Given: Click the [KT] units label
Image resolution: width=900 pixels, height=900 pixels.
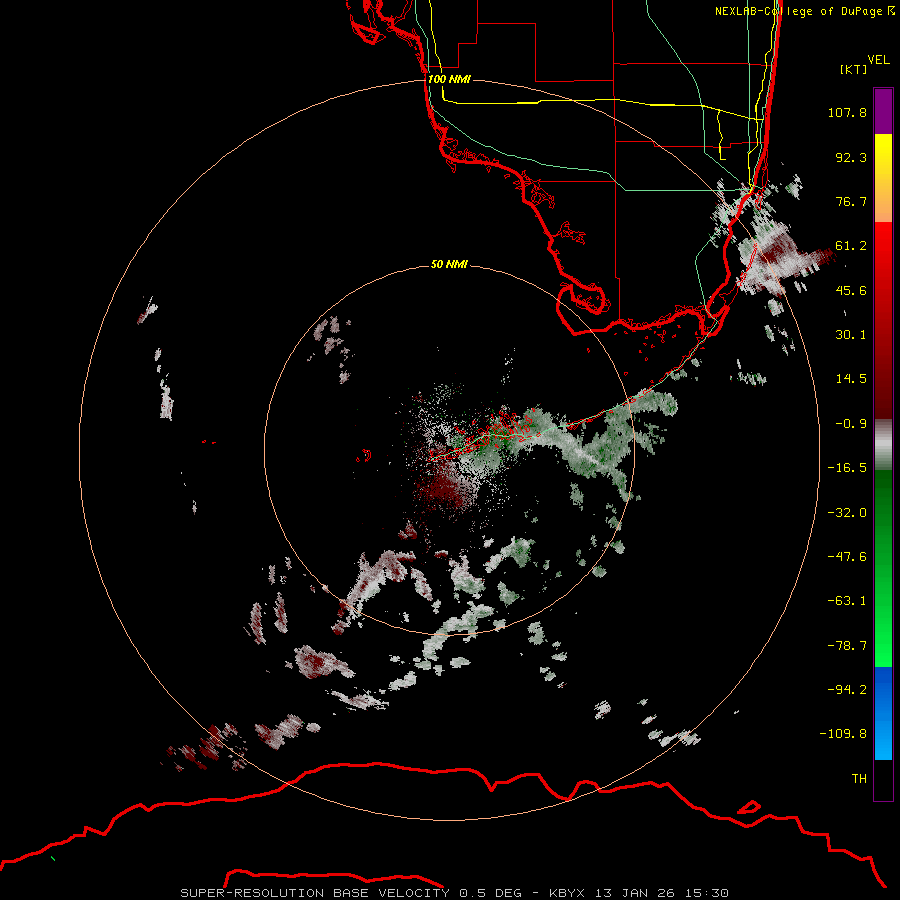Looking at the screenshot, I should coord(854,69).
